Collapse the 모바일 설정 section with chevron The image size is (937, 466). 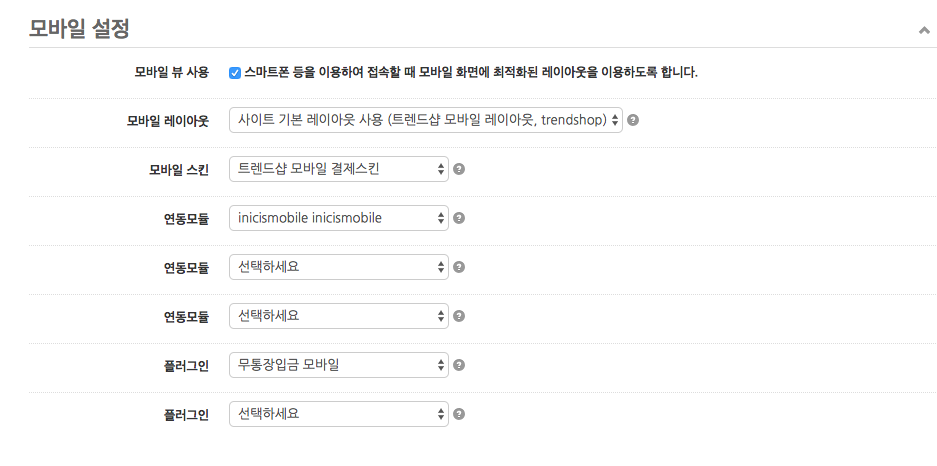(x=923, y=31)
